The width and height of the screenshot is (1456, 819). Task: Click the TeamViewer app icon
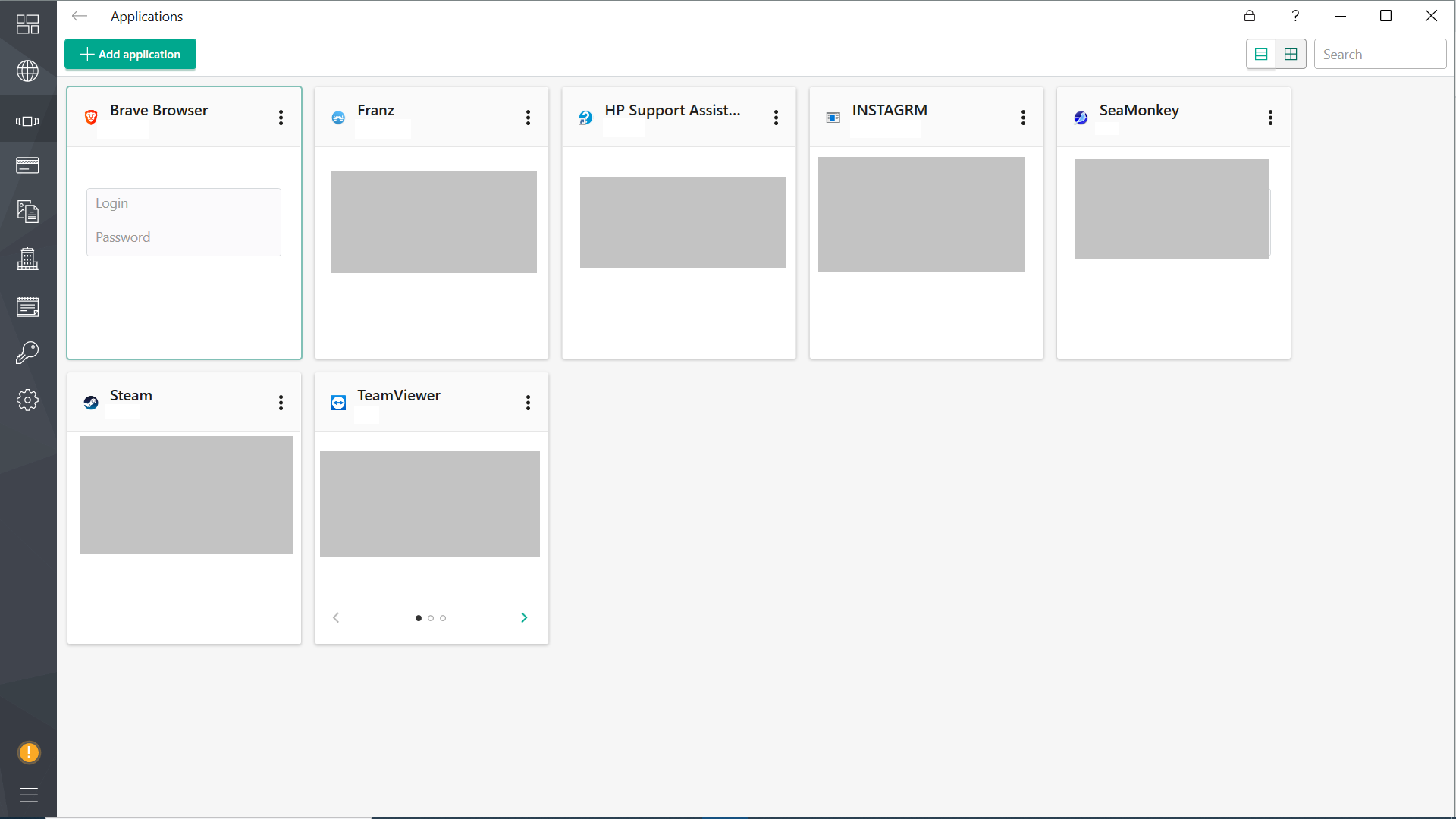(x=338, y=403)
